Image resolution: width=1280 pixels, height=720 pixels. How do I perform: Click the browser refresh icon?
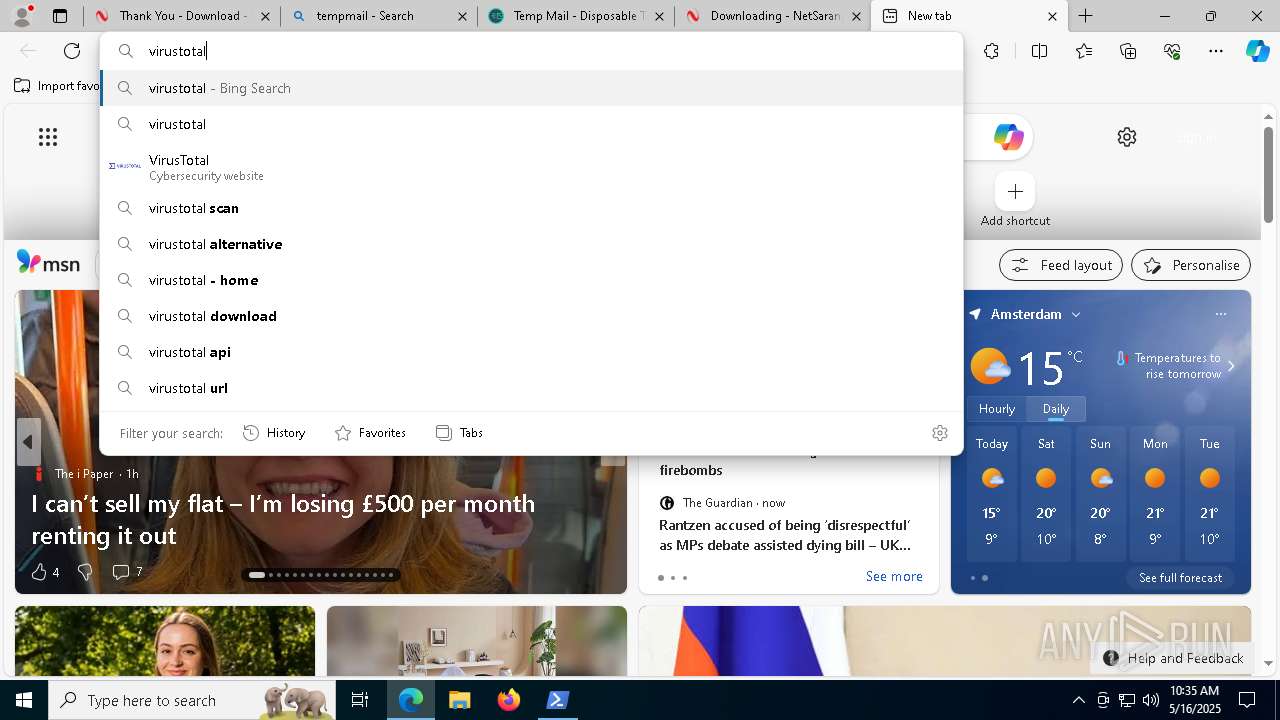click(x=72, y=51)
